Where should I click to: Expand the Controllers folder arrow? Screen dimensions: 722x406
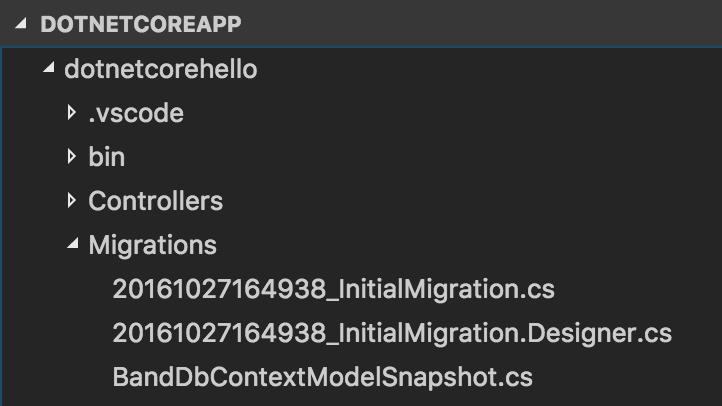(x=71, y=201)
